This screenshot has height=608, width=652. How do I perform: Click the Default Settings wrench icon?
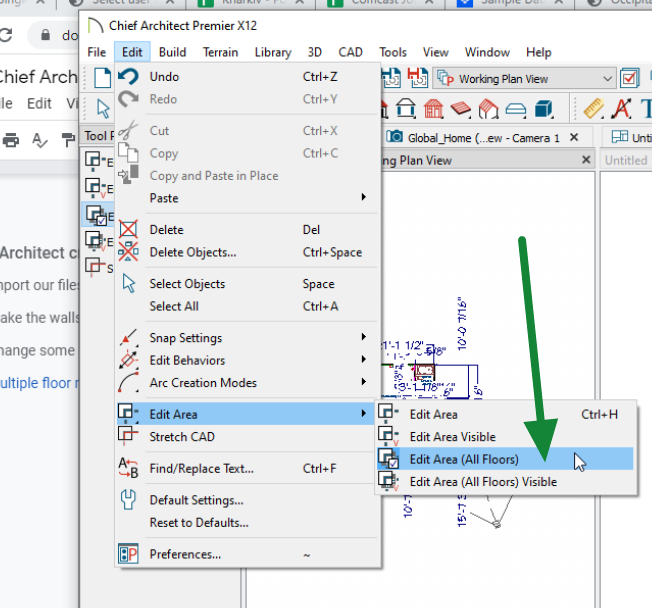coord(128,500)
